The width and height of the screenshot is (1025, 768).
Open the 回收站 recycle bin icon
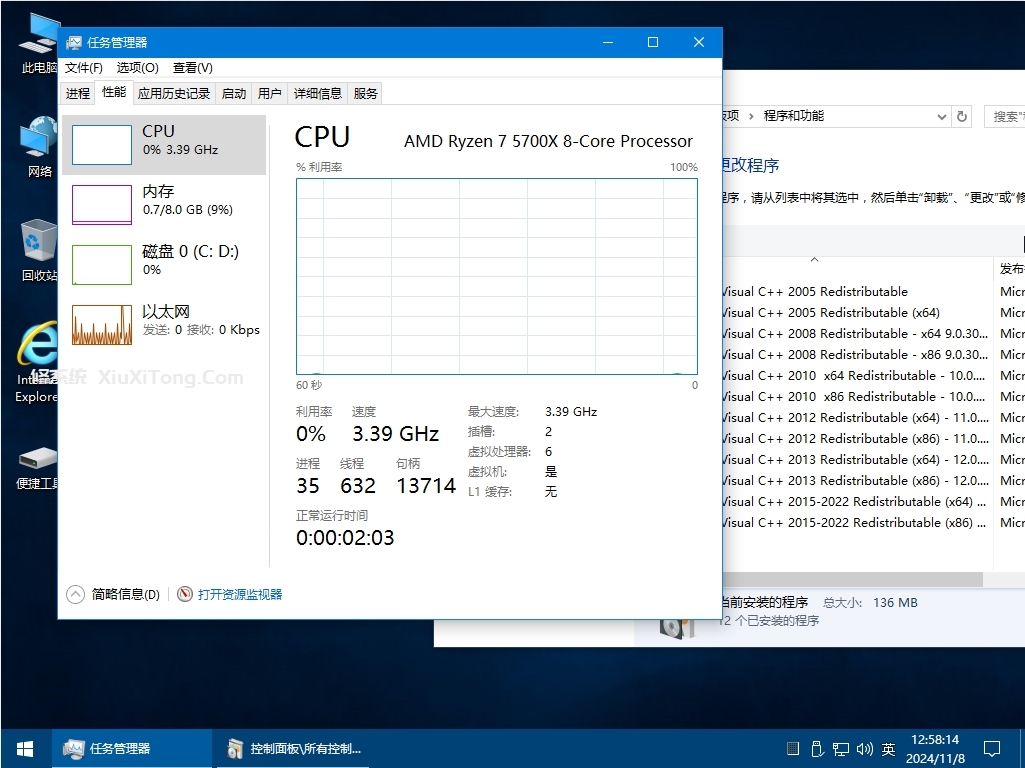[x=38, y=250]
